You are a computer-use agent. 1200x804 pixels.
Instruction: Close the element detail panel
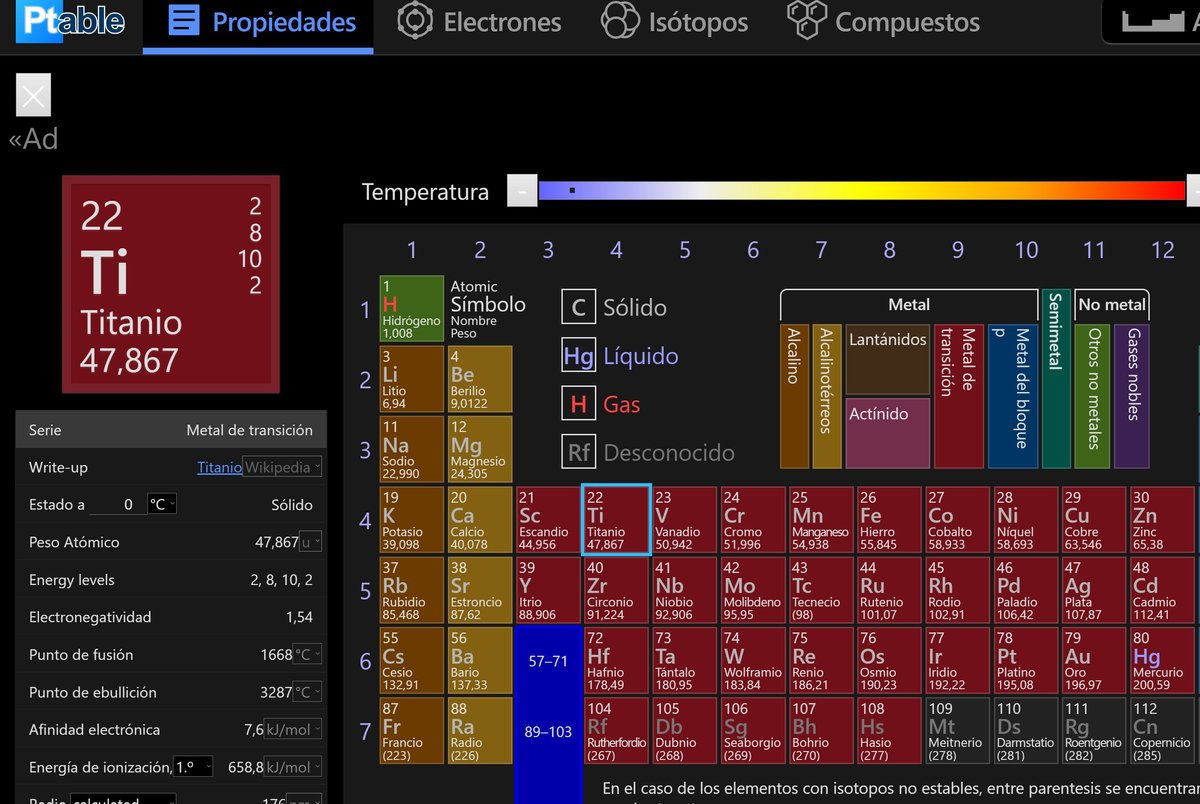coord(33,96)
